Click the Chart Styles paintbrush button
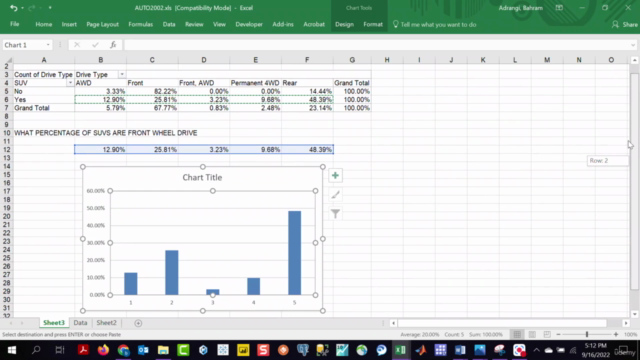640x360 pixels. pyautogui.click(x=335, y=195)
